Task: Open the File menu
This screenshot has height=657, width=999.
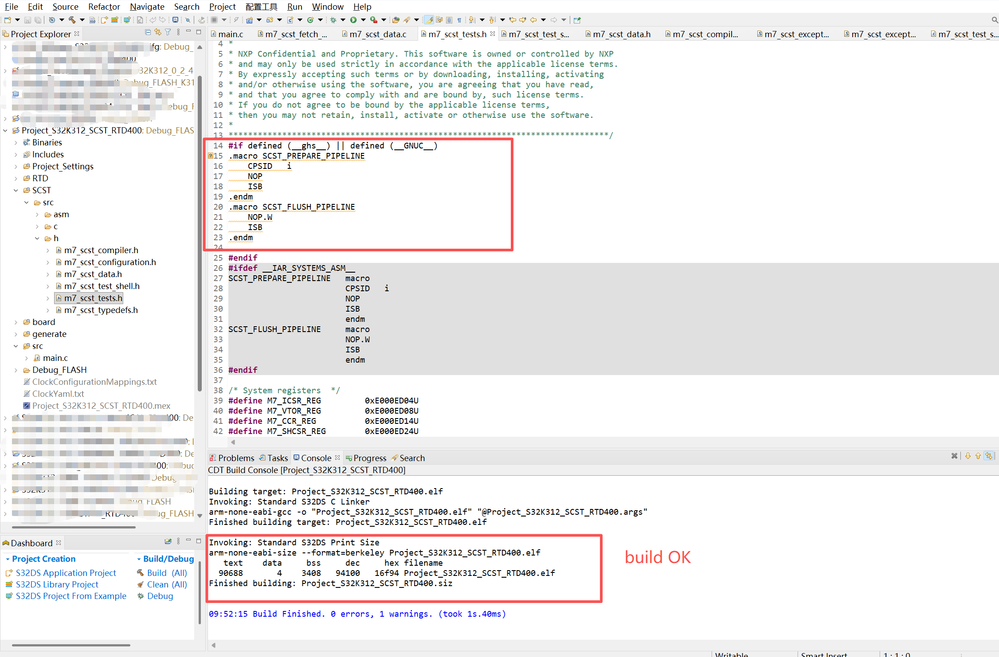Action: (x=11, y=6)
